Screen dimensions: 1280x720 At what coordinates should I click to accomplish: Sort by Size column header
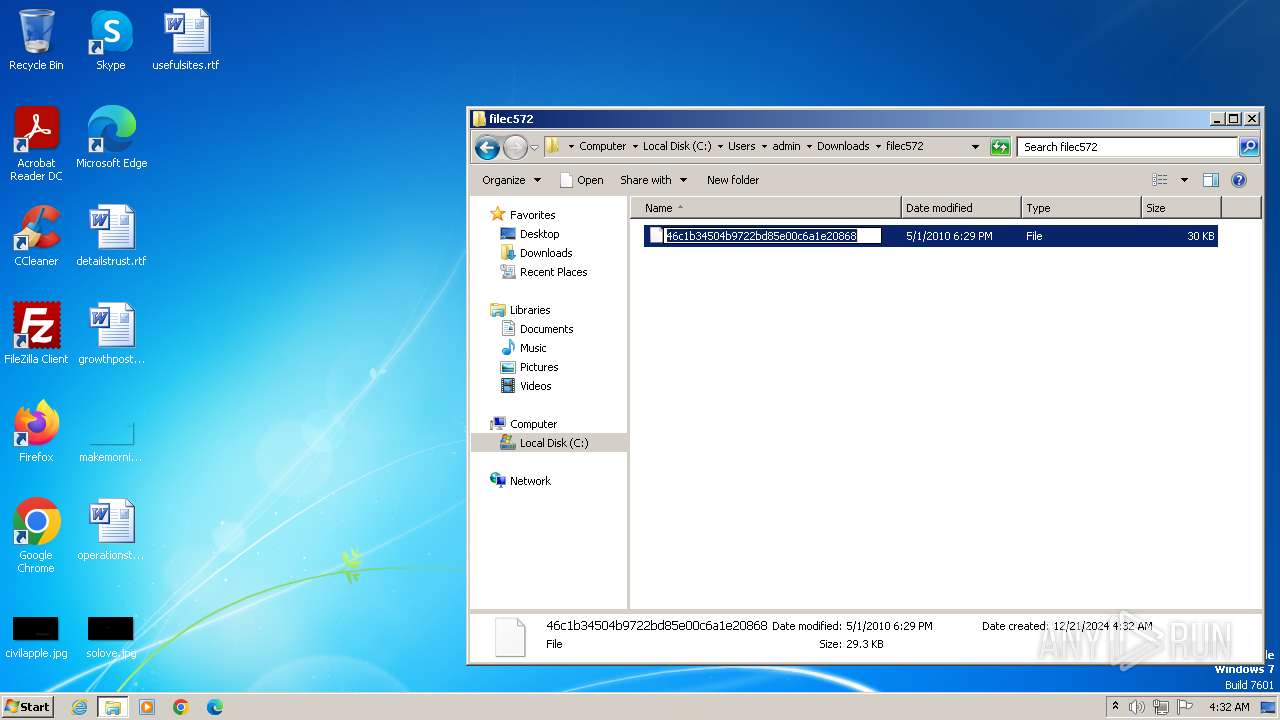(1181, 208)
